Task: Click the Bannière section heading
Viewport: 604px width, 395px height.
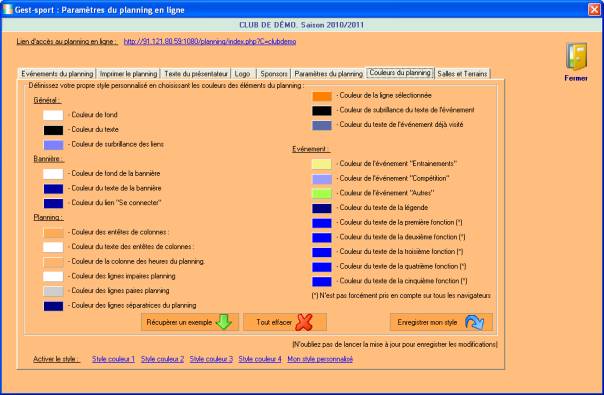Action: [x=48, y=159]
